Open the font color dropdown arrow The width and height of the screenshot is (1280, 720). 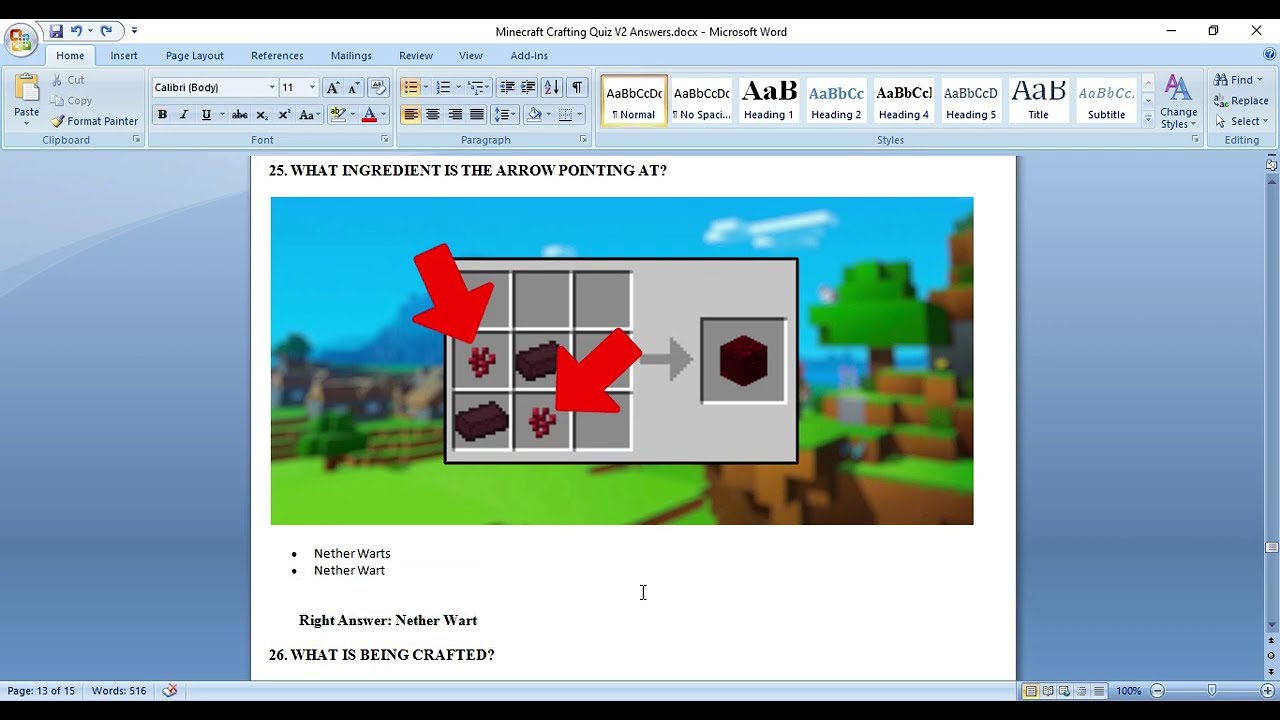(x=383, y=115)
